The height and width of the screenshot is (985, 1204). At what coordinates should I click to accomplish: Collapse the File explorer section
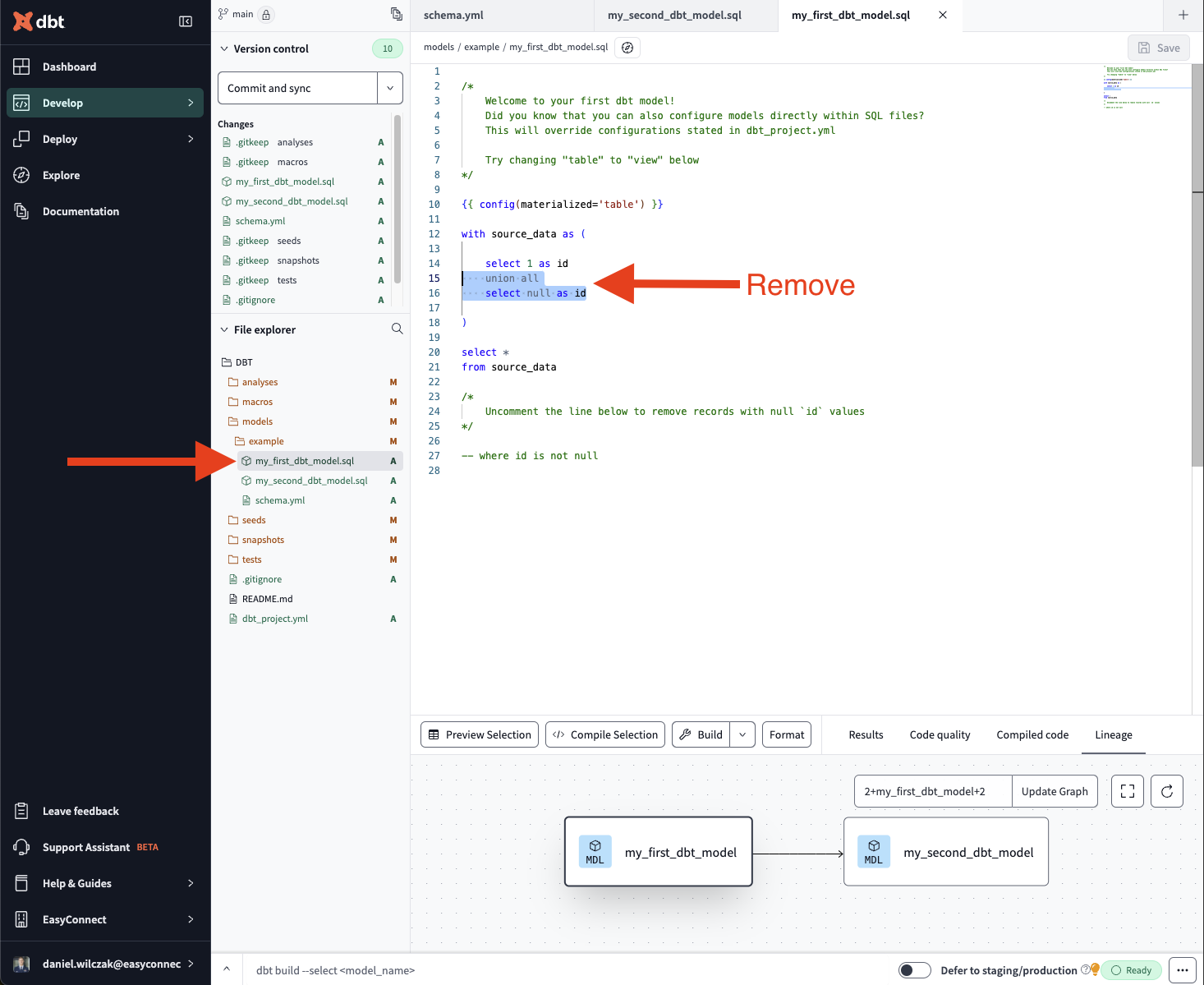tap(224, 329)
